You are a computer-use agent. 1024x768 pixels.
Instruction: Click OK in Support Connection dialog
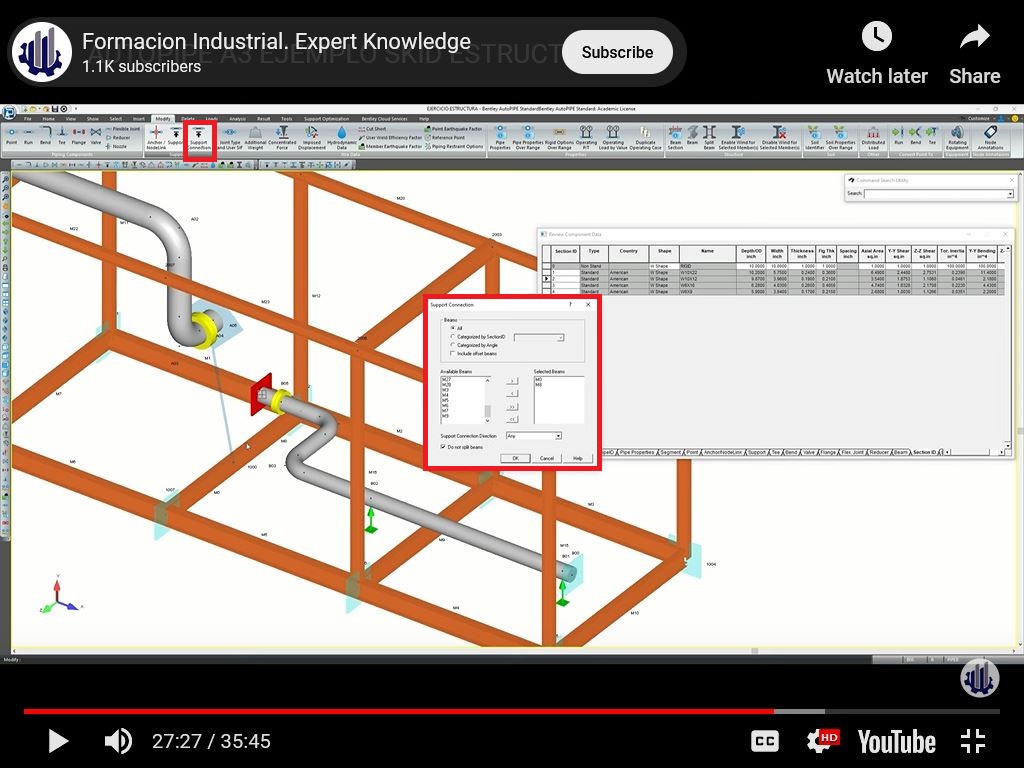(x=515, y=458)
